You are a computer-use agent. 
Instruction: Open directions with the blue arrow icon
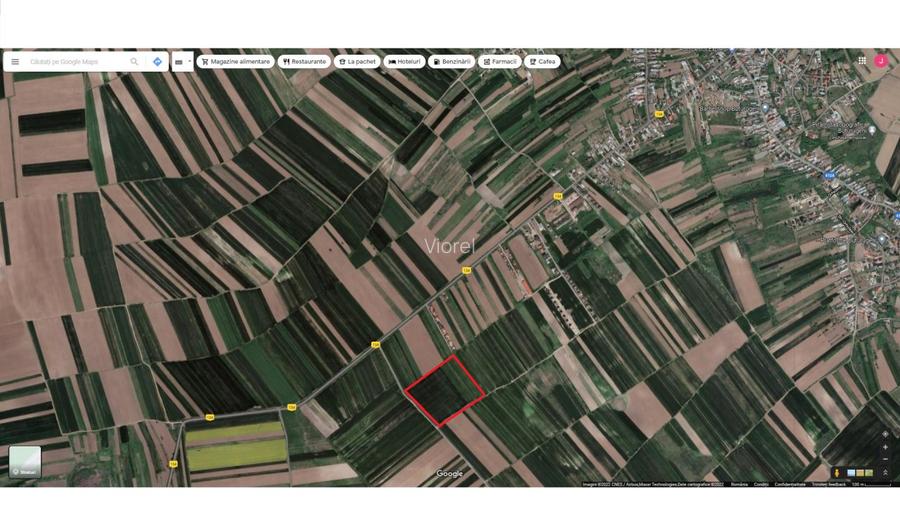pyautogui.click(x=157, y=61)
